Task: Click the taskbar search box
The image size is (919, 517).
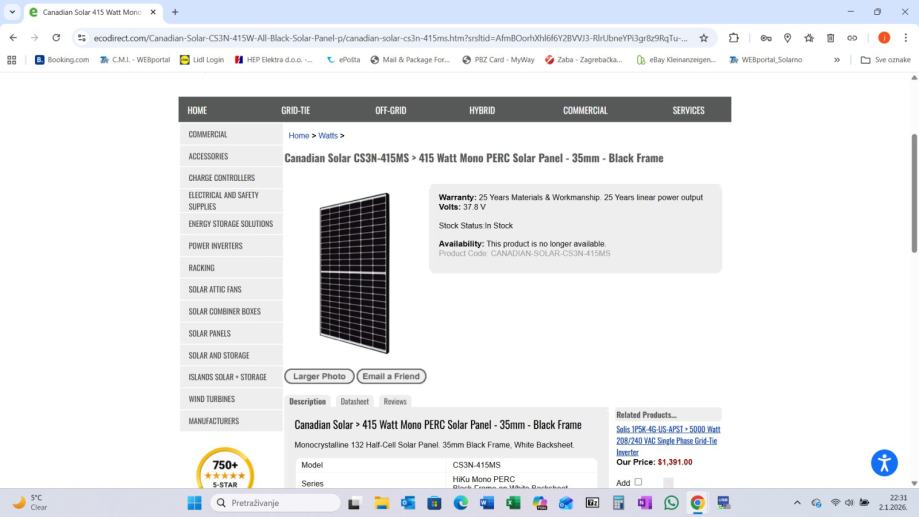Action: tap(275, 503)
